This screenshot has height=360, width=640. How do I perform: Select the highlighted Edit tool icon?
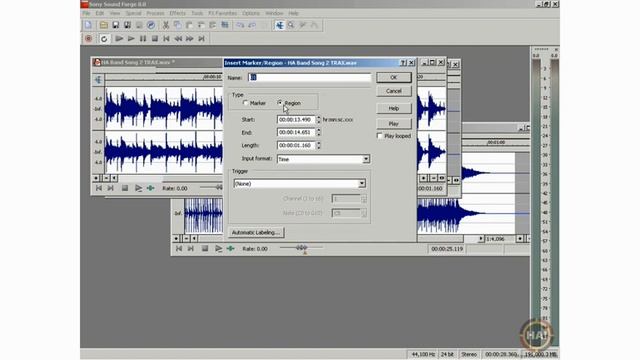[280, 25]
